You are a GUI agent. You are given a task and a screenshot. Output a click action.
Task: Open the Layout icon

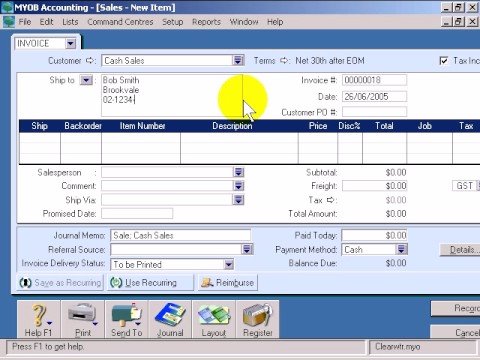coord(214,319)
